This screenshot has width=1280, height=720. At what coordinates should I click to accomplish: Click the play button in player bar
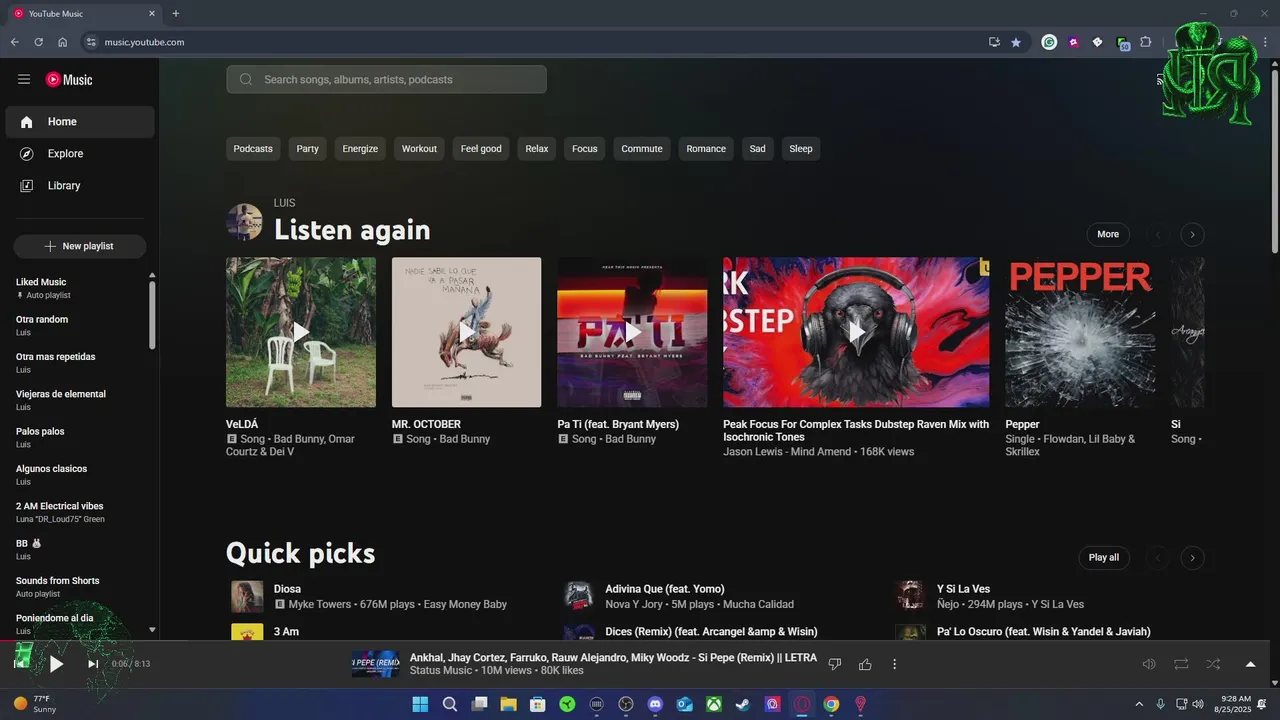56,664
